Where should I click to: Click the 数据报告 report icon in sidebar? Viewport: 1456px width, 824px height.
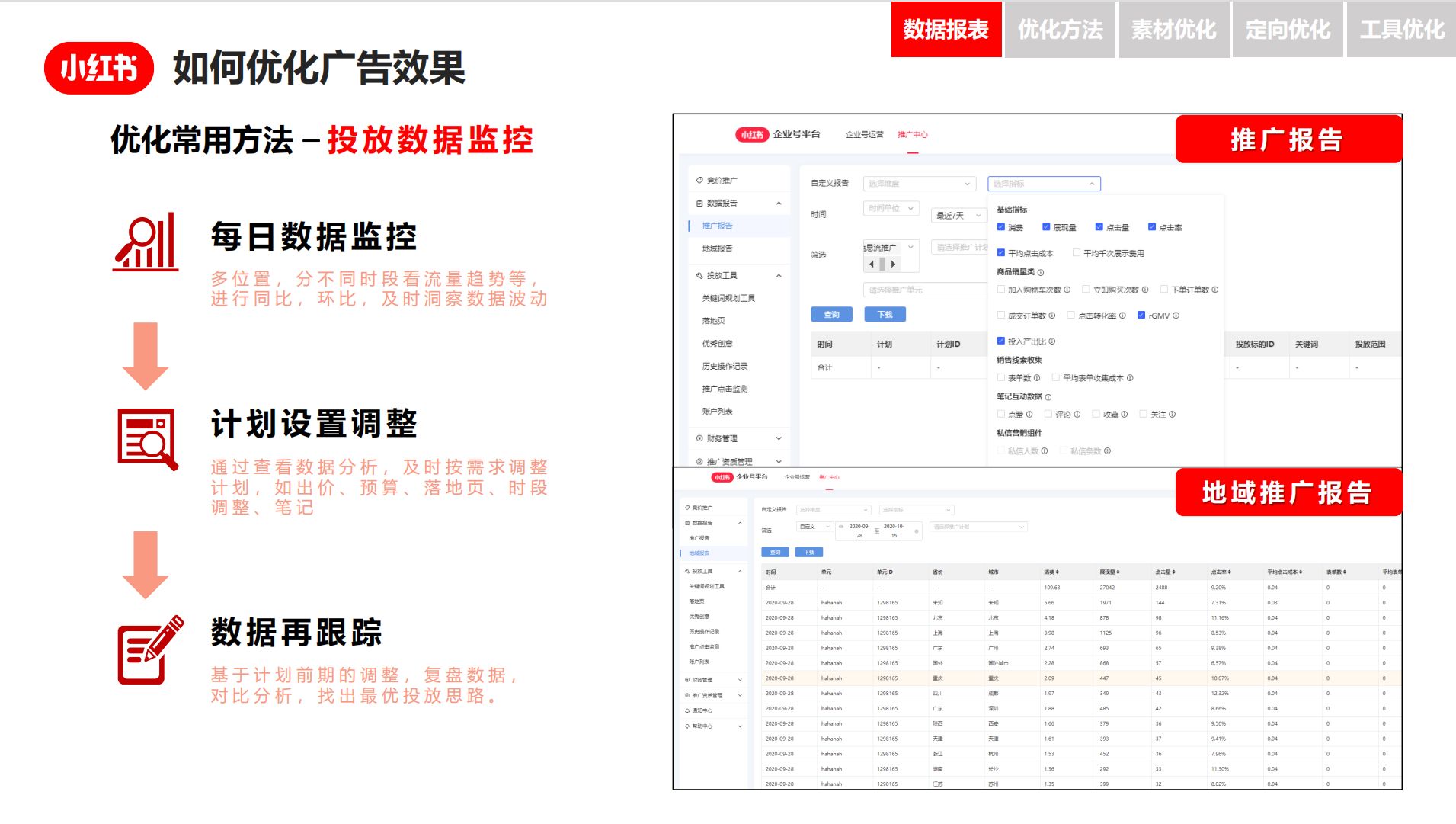(699, 203)
